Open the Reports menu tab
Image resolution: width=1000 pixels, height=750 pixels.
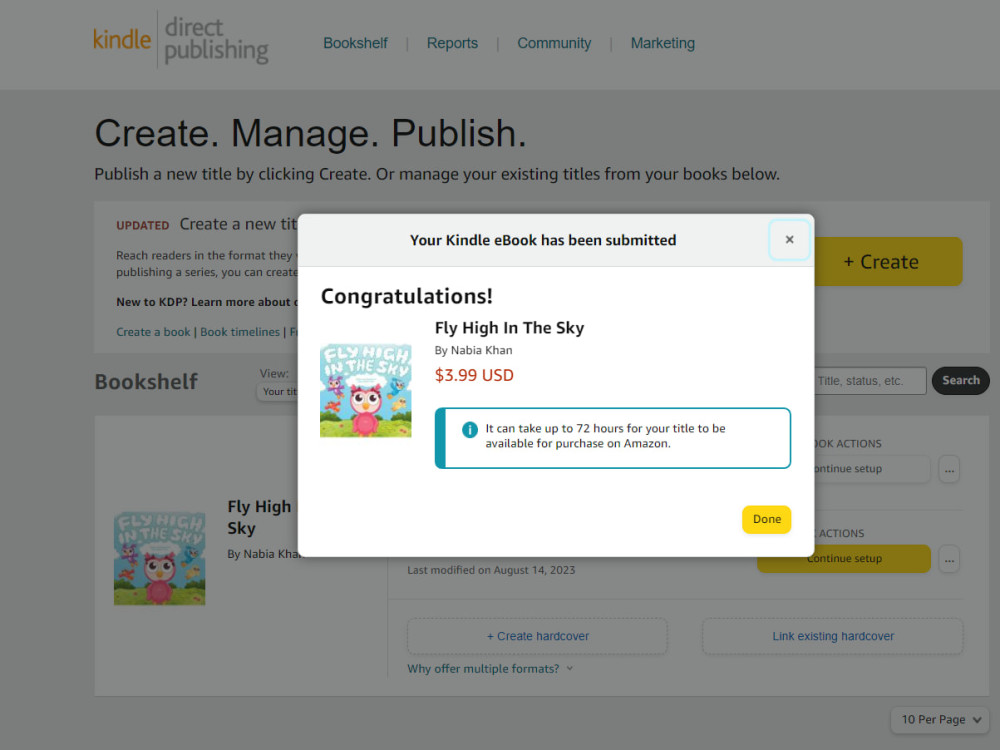click(452, 43)
